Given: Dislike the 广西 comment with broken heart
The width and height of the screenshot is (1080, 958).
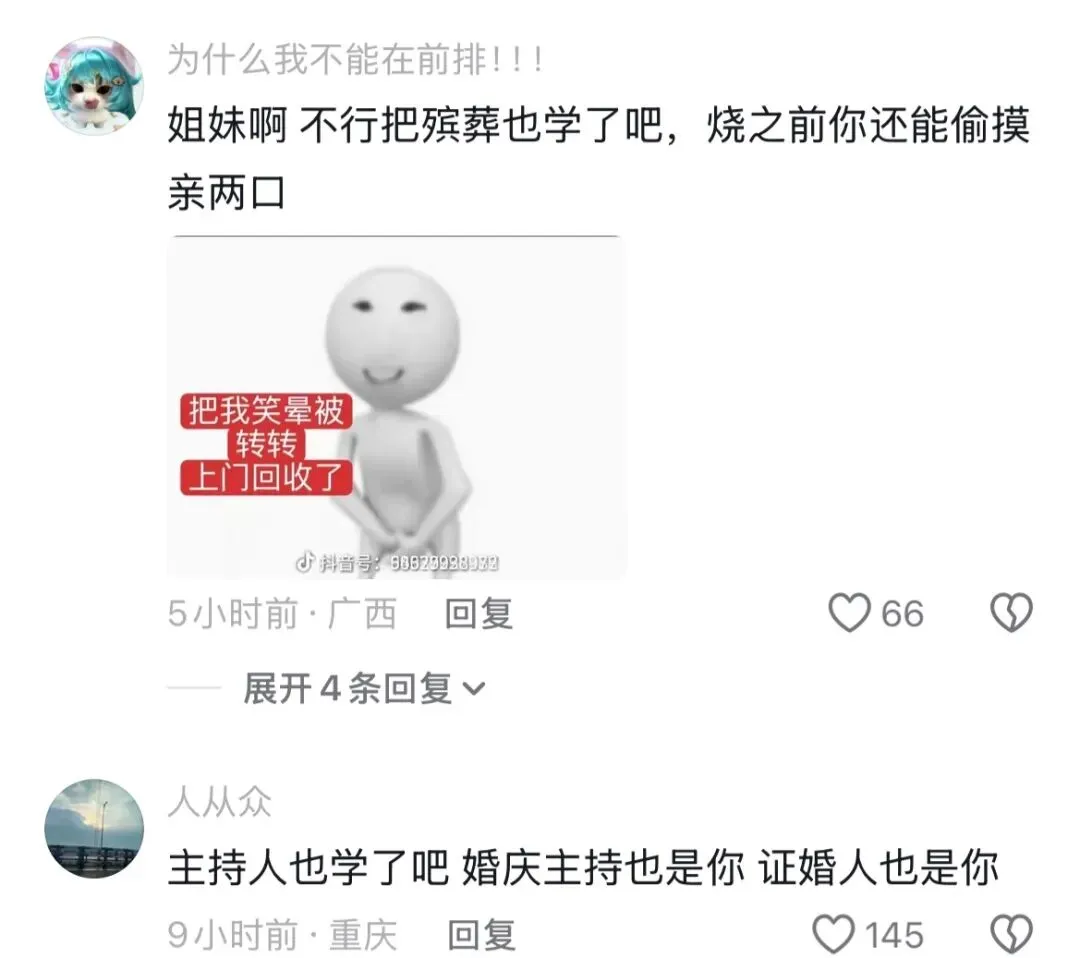Looking at the screenshot, I should [1011, 613].
